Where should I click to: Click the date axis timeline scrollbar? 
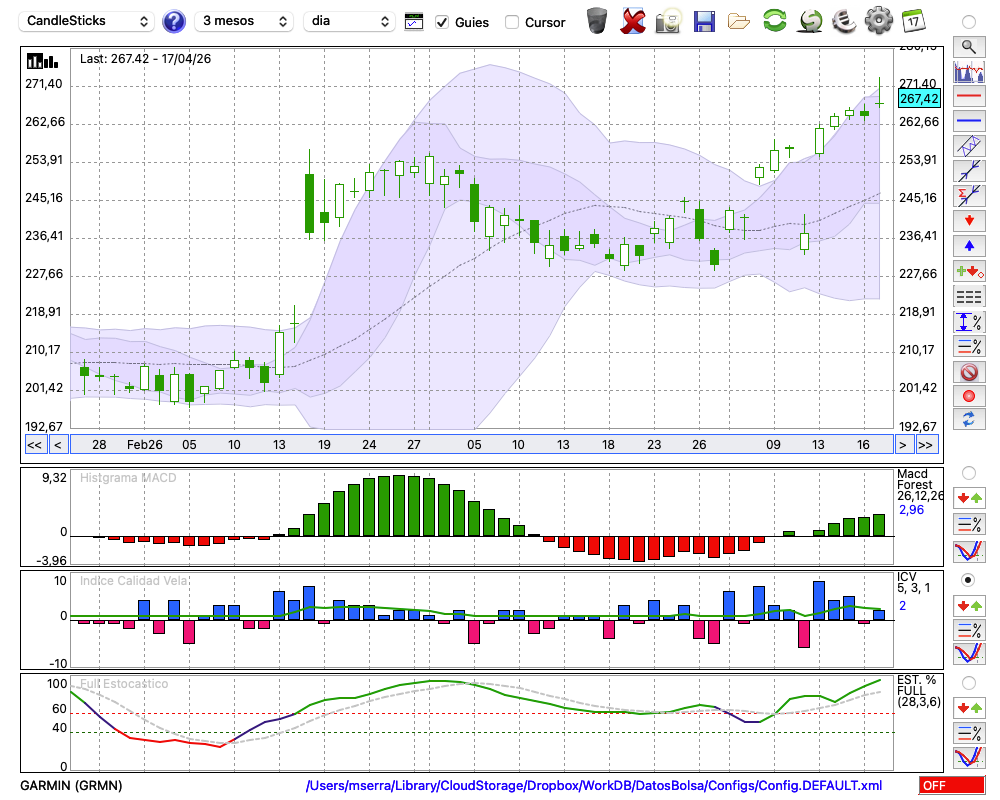(482, 445)
